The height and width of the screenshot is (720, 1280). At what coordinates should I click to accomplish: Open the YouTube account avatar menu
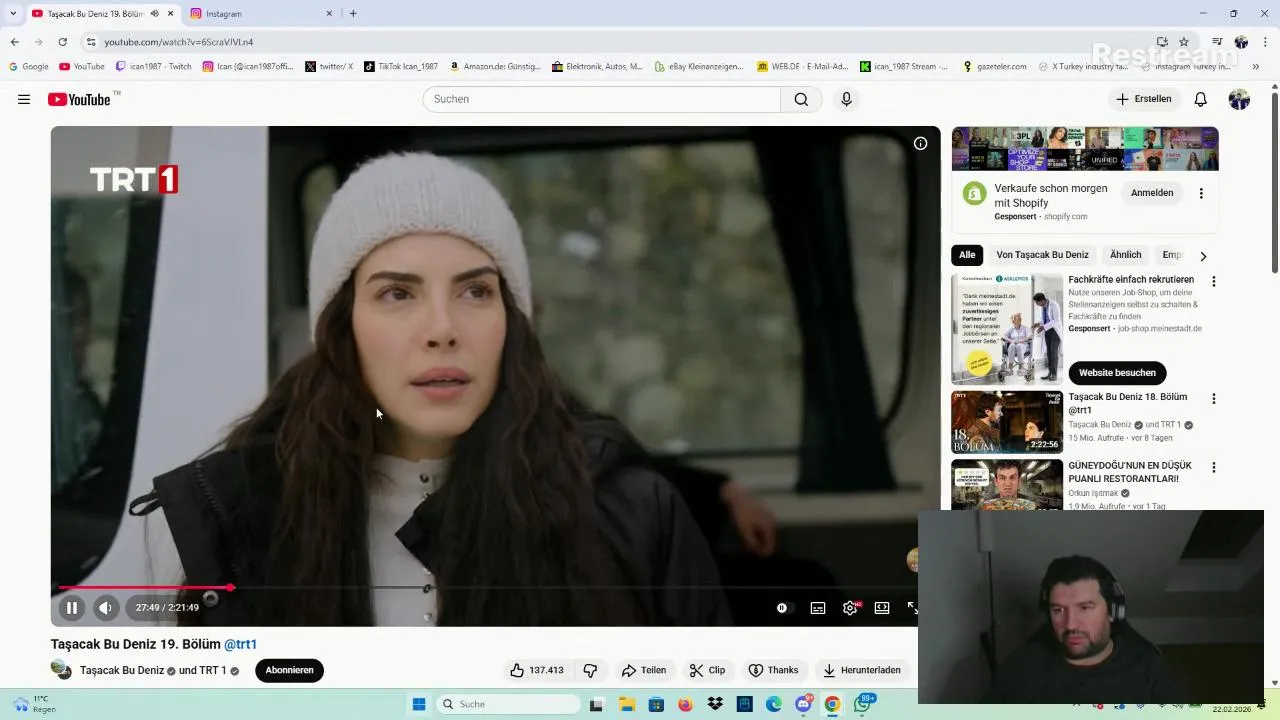[1239, 99]
